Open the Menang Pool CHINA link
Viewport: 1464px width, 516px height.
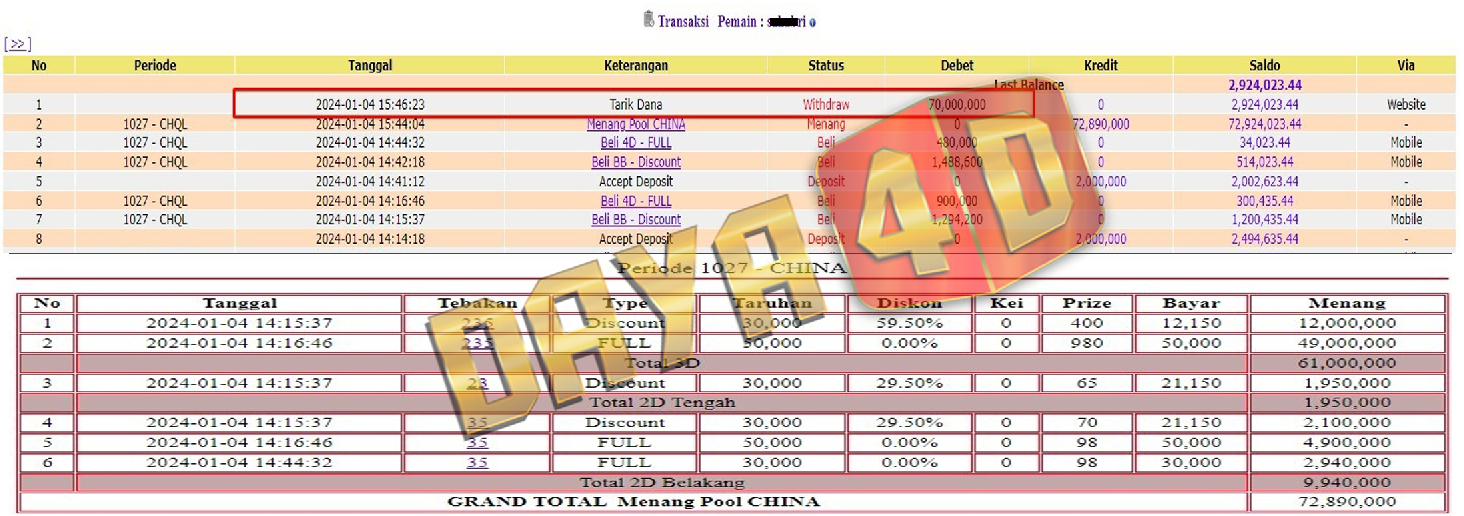pos(636,124)
